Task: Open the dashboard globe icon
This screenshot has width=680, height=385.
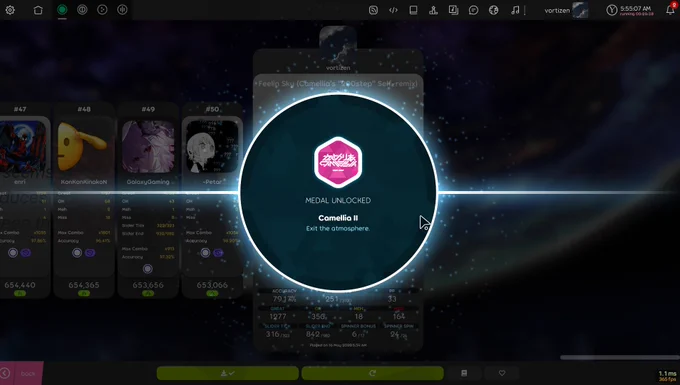Action: (x=494, y=10)
